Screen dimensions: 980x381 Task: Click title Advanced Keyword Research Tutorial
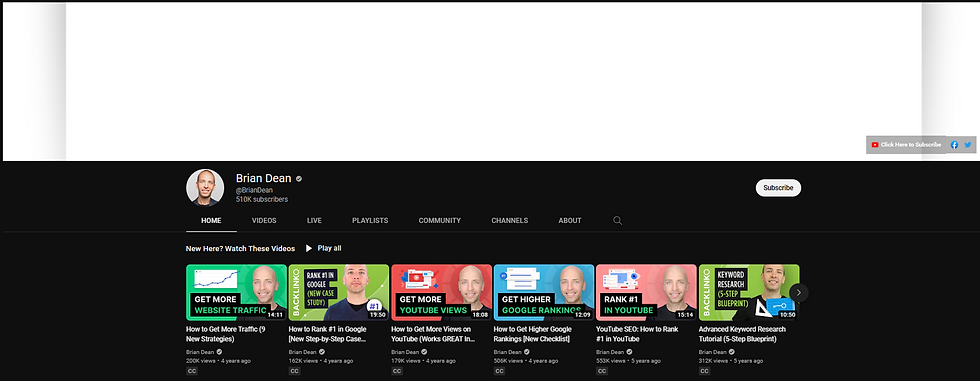coord(742,334)
